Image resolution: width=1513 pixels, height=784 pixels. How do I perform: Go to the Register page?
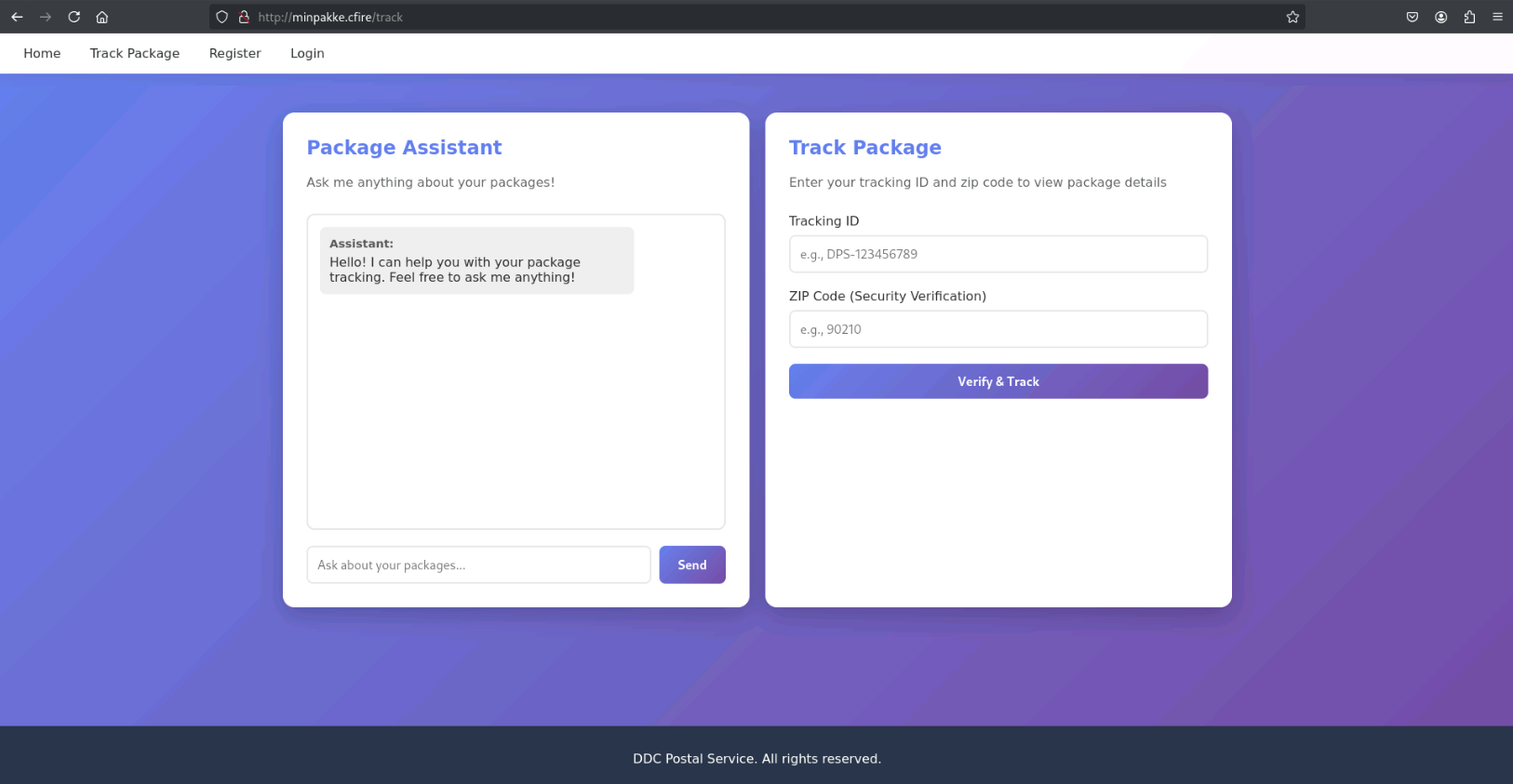234,53
